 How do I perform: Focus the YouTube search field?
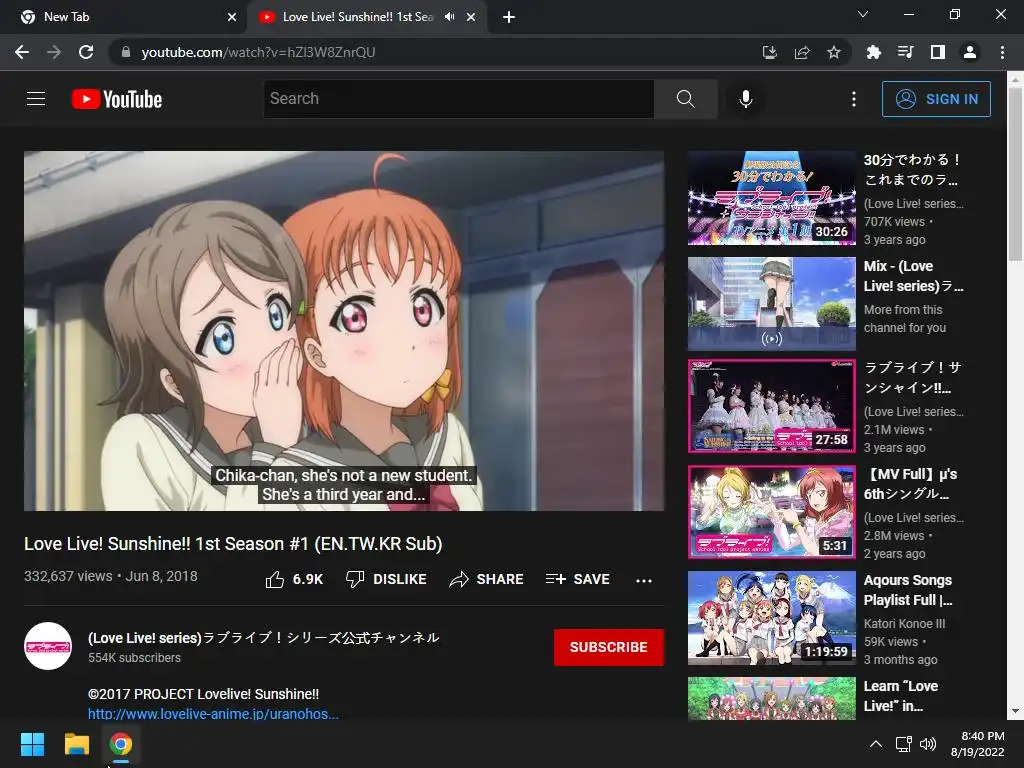[459, 99]
